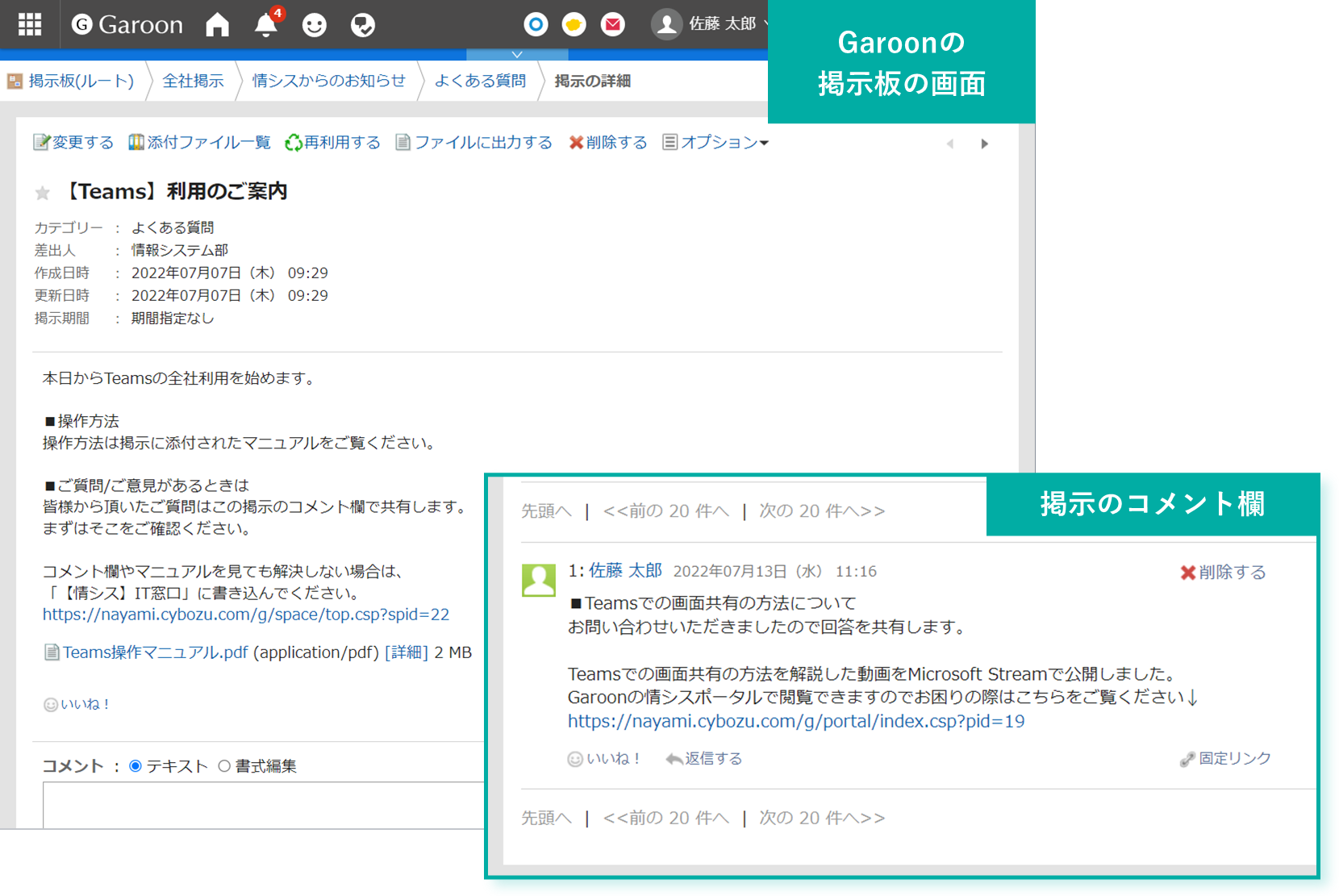
Task: Navigate to 情シスからのお知らせ breadcrumb
Action: pyautogui.click(x=328, y=81)
